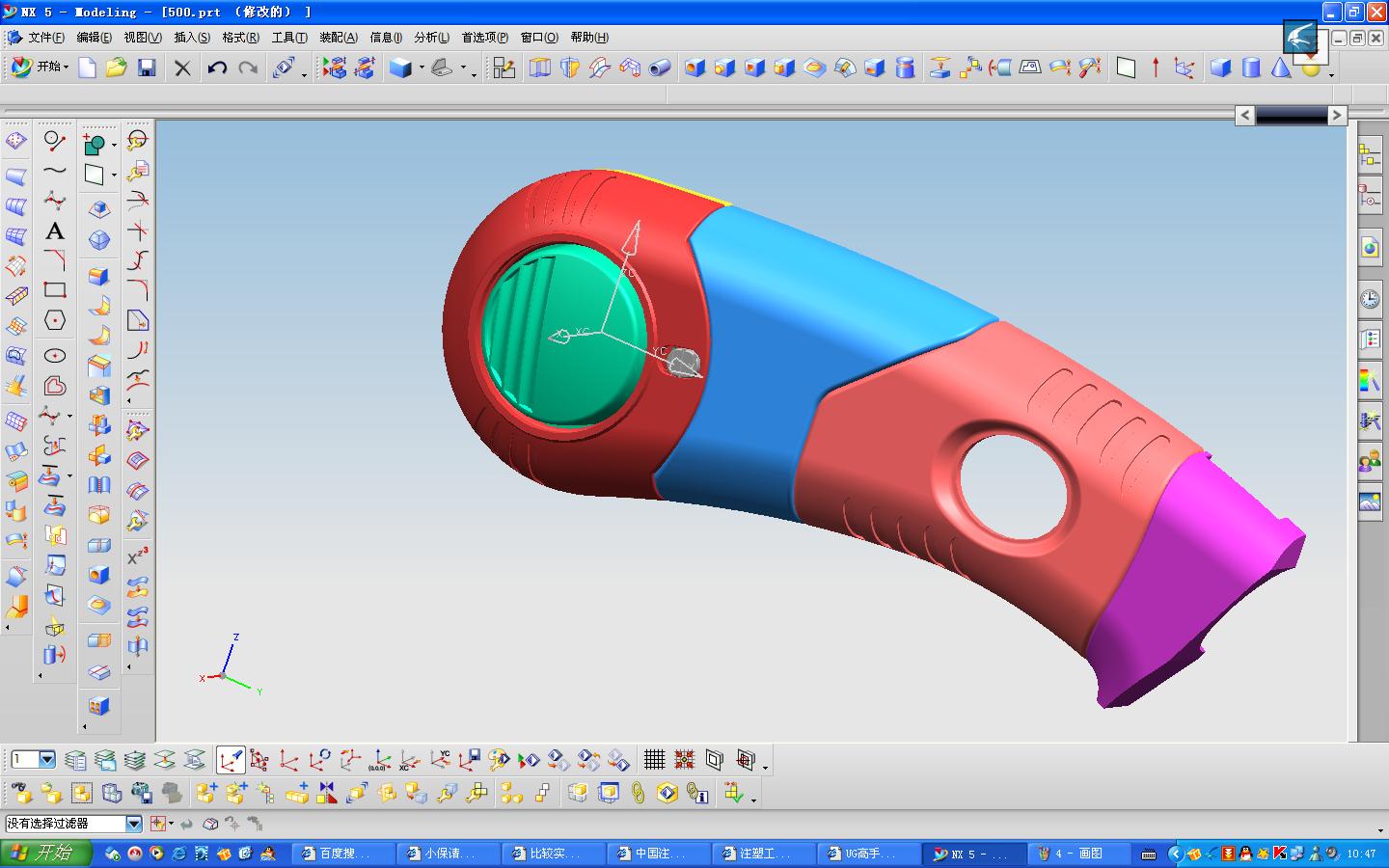Click the Windows 开始 Start button
Viewport: 1389px width, 868px height.
tap(45, 854)
